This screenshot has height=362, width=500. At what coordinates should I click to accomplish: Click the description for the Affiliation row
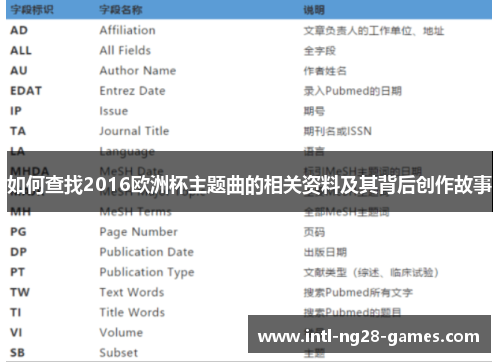point(374,31)
